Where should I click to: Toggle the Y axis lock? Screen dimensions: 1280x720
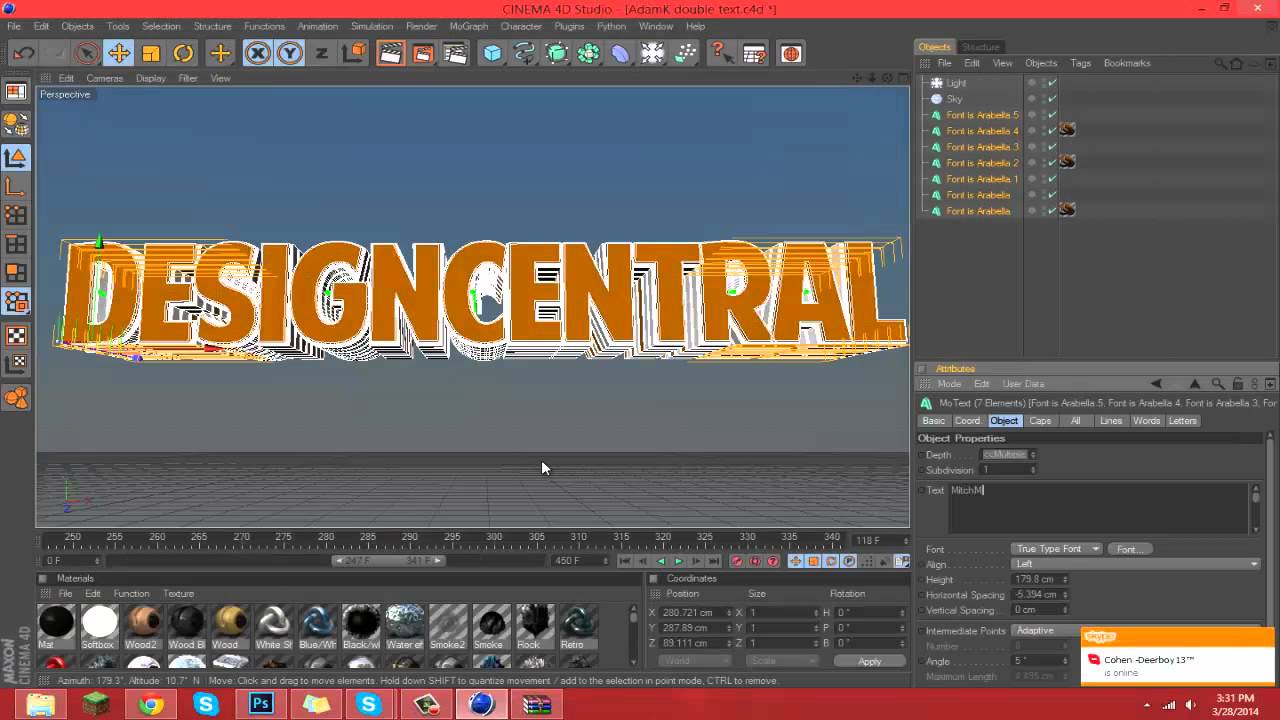[x=290, y=53]
